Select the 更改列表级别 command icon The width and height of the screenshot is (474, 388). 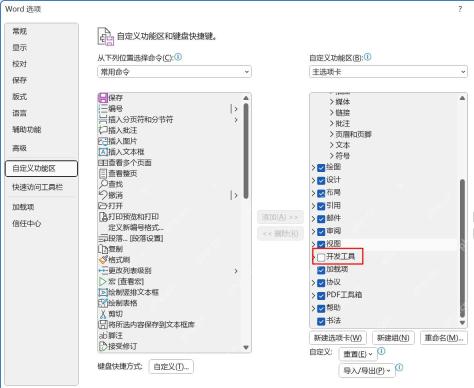pos(103,271)
